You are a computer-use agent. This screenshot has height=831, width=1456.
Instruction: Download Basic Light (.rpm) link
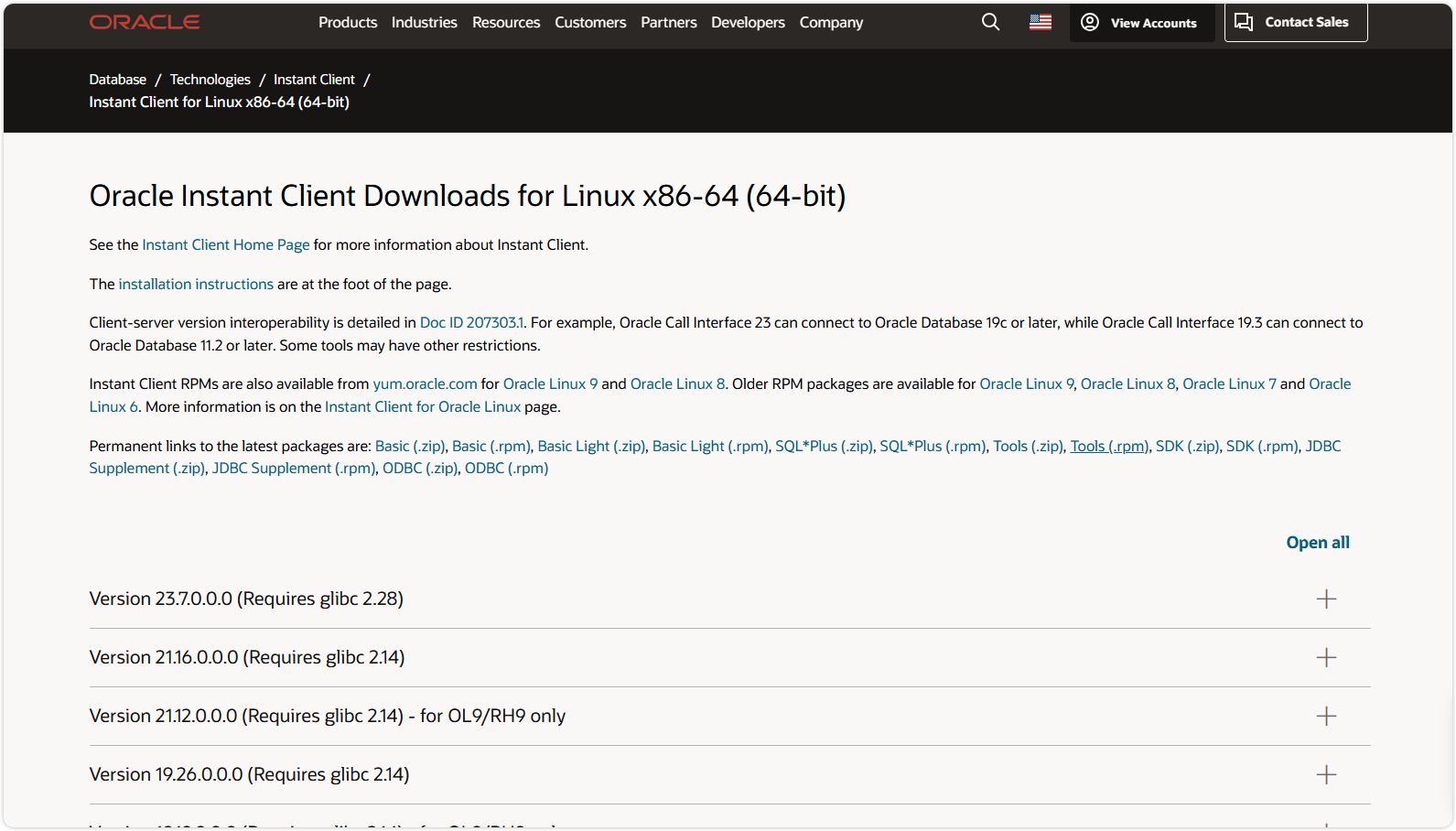coord(710,446)
